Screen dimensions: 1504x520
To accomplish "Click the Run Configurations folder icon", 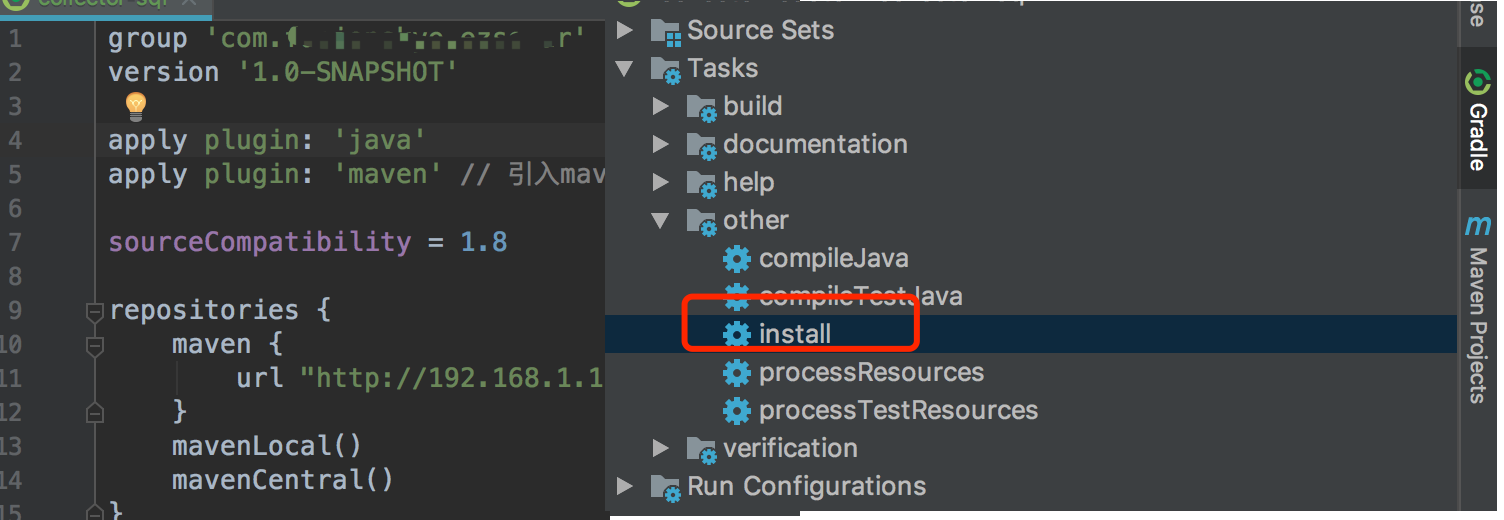I will click(665, 487).
